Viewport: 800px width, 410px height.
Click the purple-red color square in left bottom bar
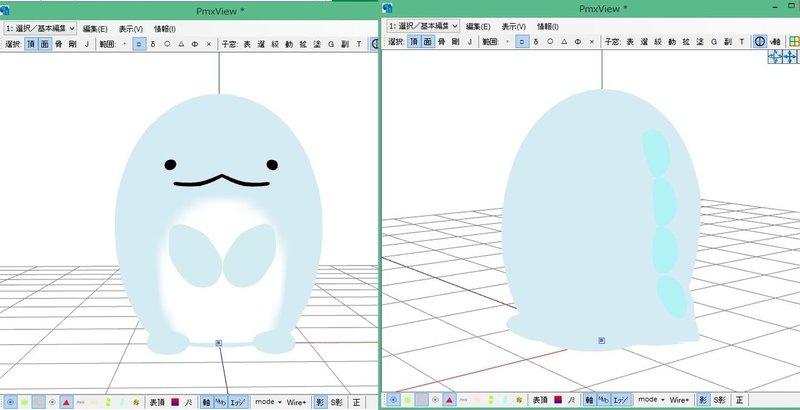coord(175,402)
